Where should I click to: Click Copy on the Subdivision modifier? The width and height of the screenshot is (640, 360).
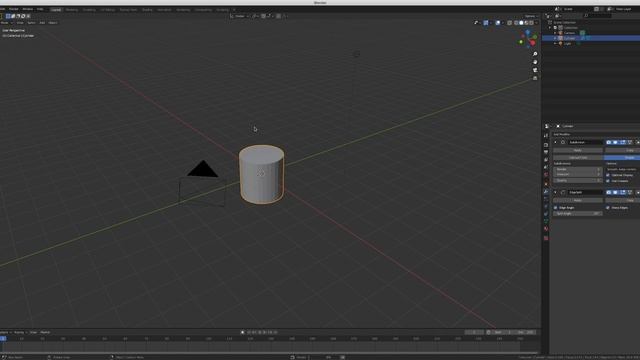pyautogui.click(x=622, y=150)
